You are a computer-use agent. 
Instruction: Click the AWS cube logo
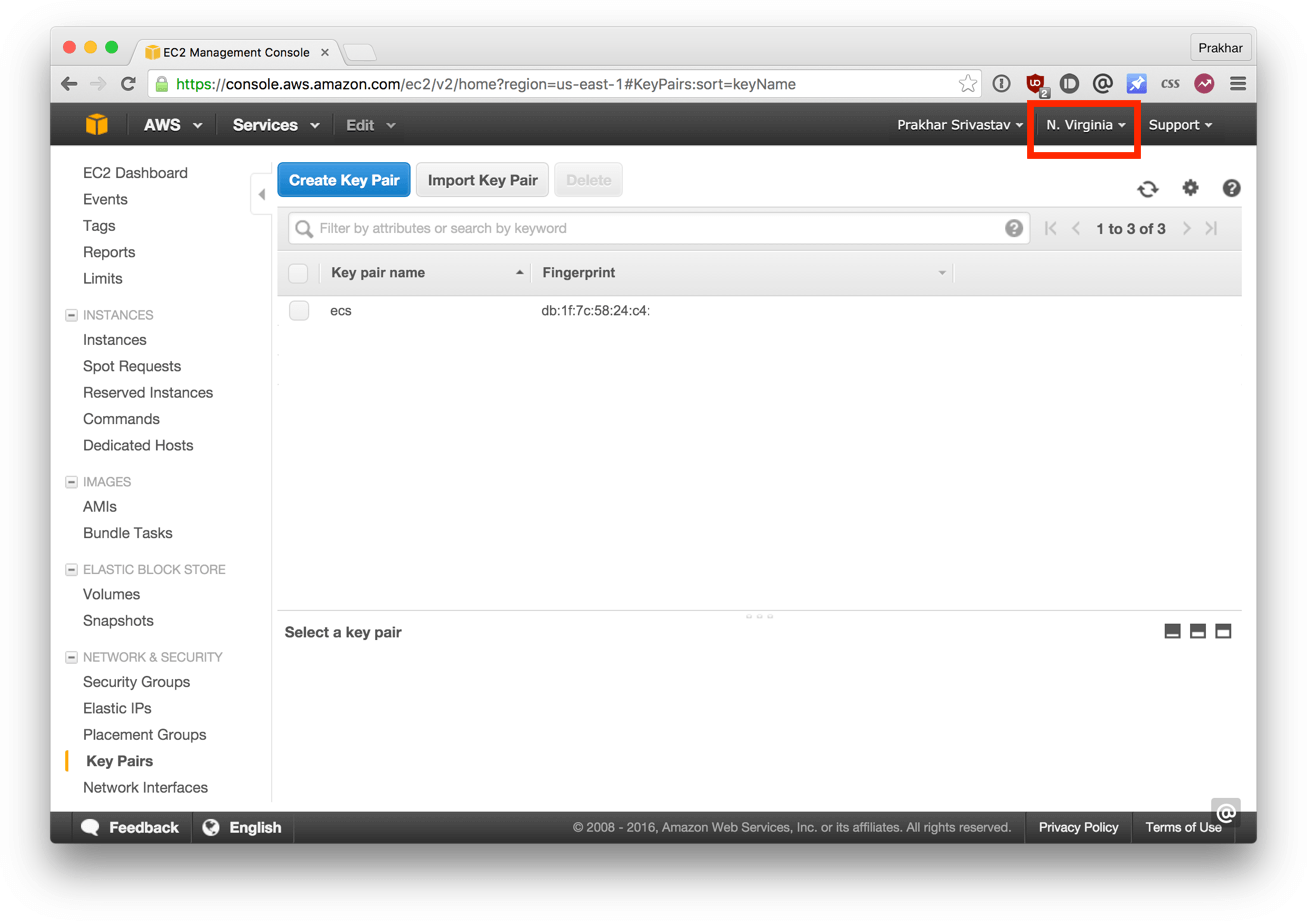coord(96,125)
